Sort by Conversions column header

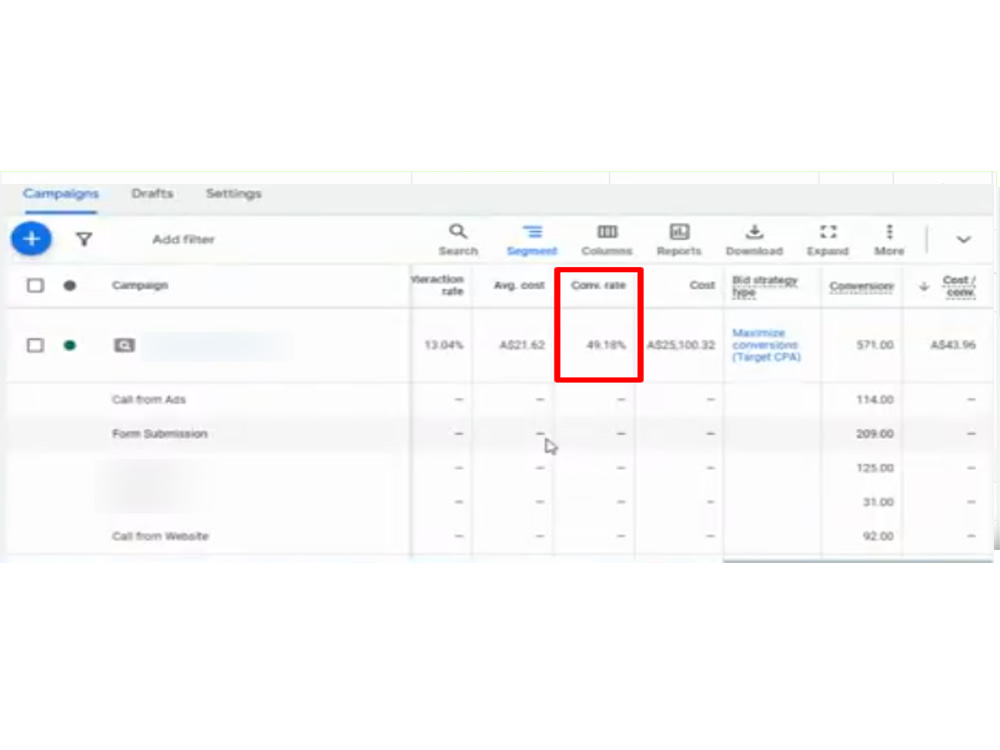[862, 286]
